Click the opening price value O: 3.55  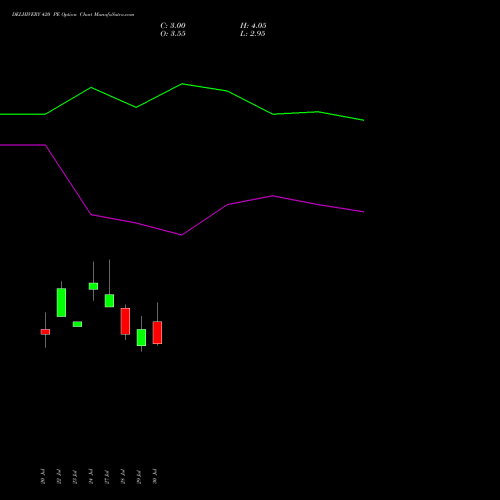point(173,34)
